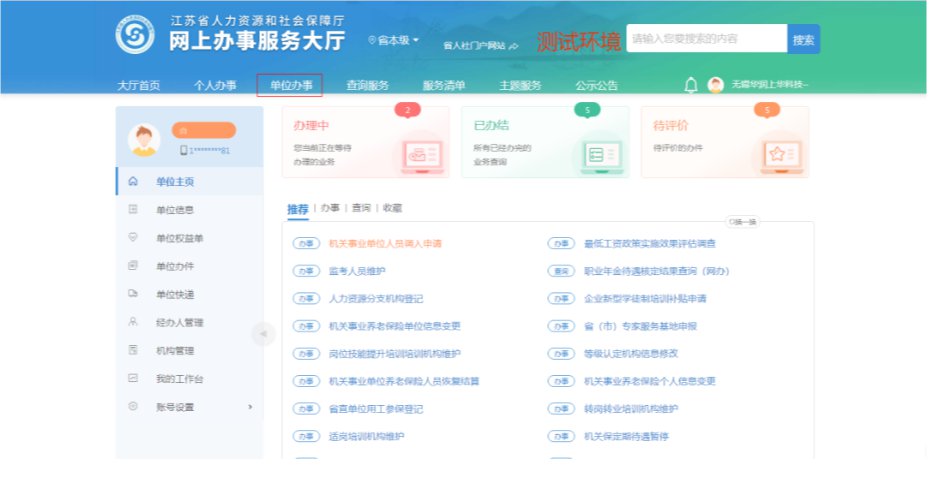Viewport: 930px width, 484px height.
Task: Open the 办理中 status card
Action: tap(365, 142)
